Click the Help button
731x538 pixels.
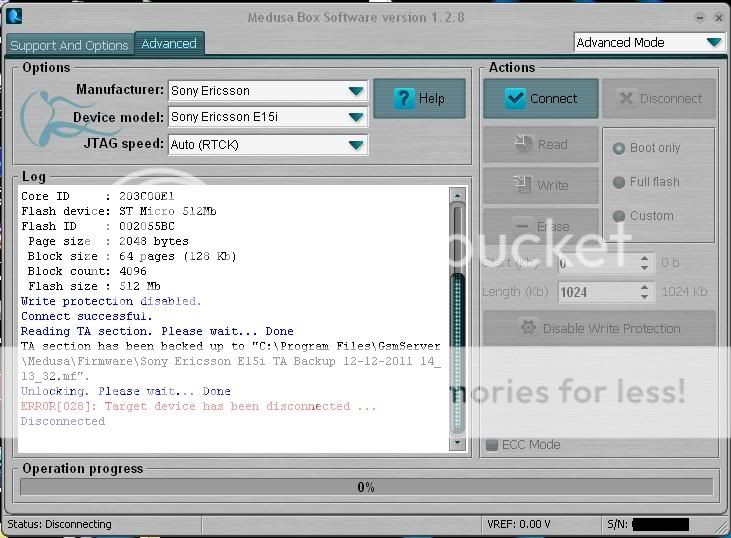(419, 98)
